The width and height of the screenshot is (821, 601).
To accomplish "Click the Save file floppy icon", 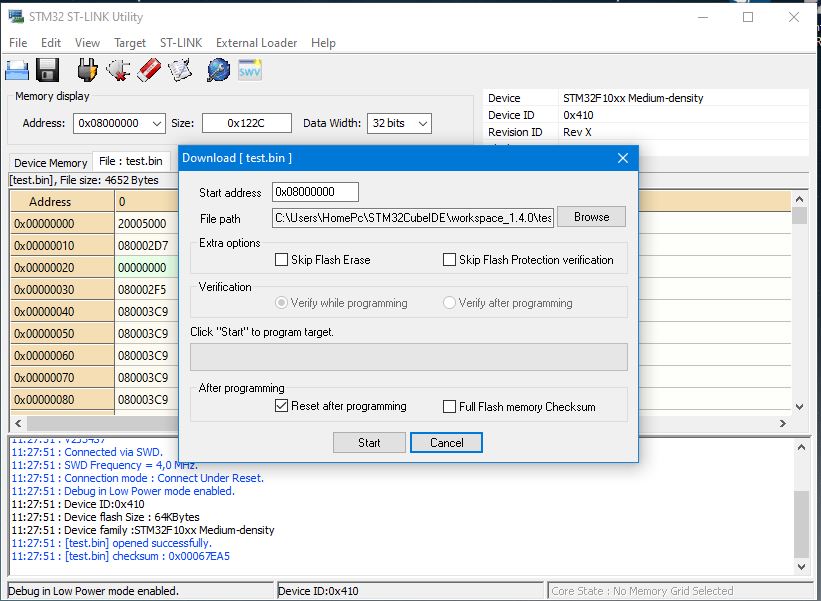I will coord(47,70).
